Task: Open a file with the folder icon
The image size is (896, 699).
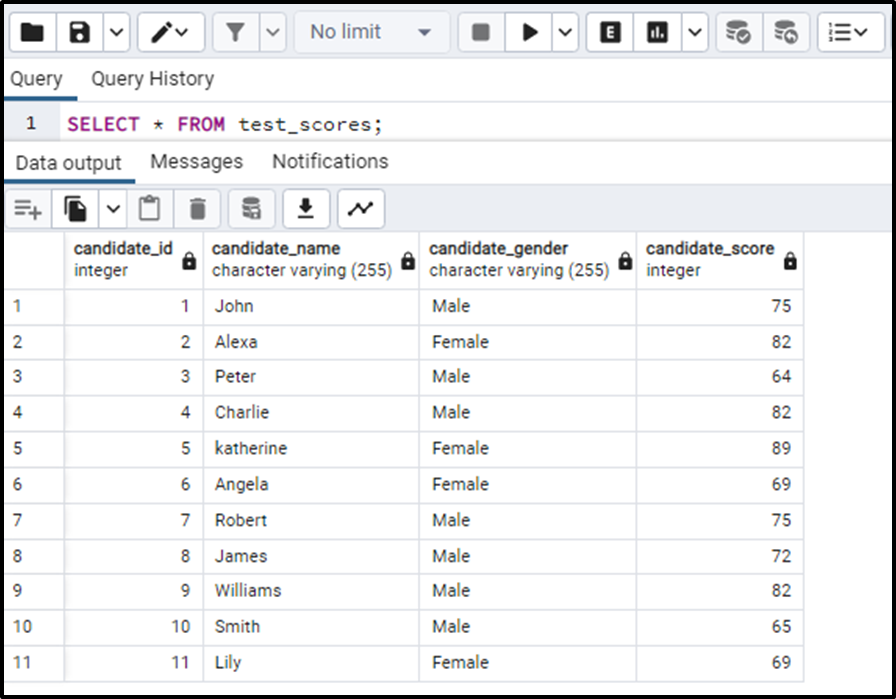Action: coord(33,31)
